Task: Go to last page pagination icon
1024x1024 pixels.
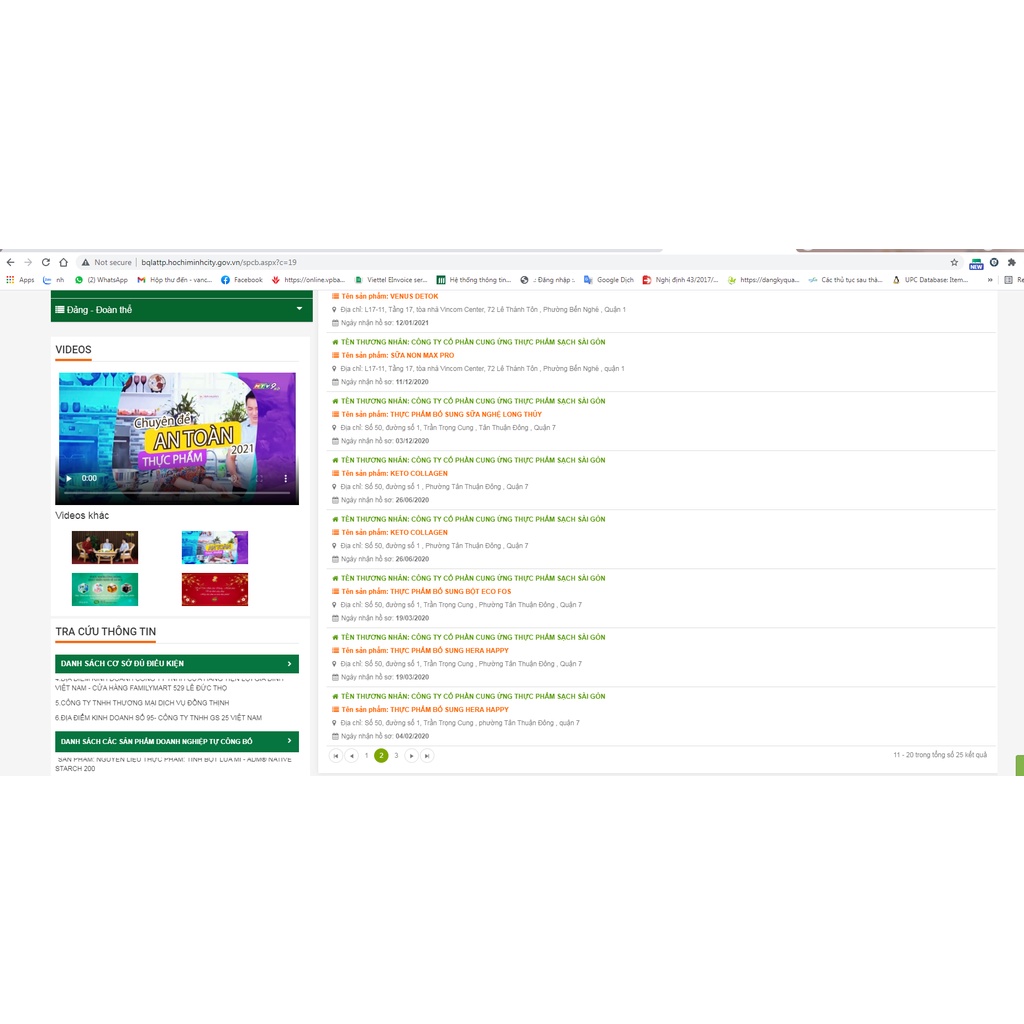Action: (x=427, y=756)
